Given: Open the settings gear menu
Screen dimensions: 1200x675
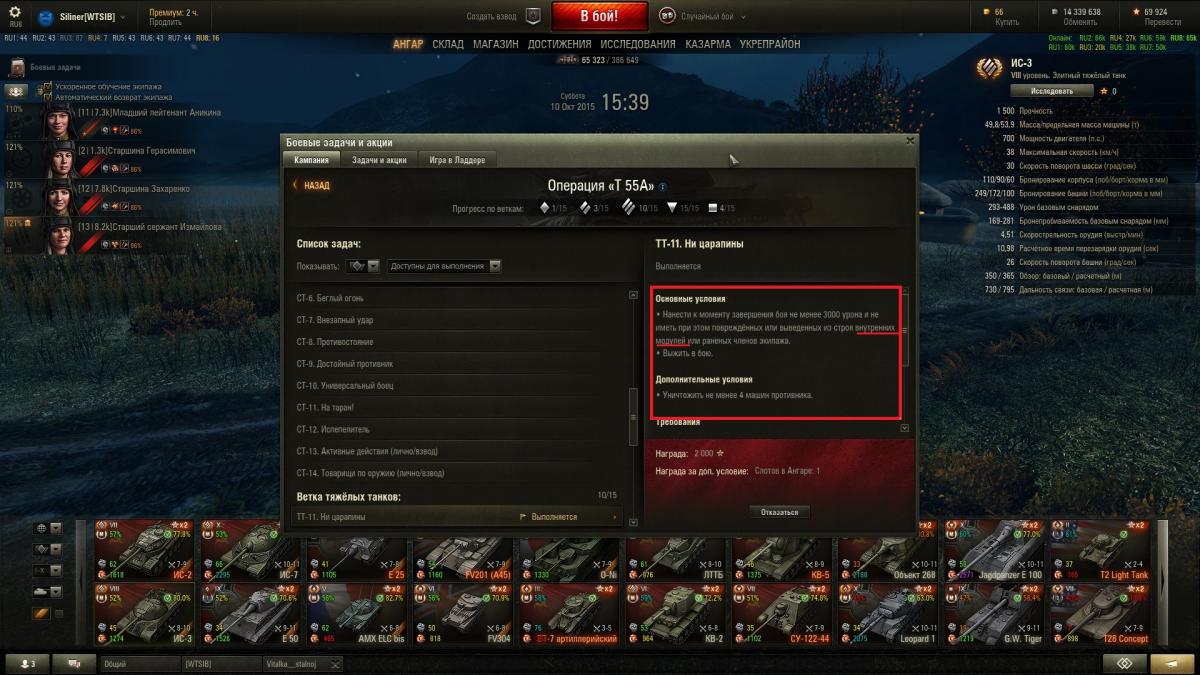Looking at the screenshot, I should [14, 12].
